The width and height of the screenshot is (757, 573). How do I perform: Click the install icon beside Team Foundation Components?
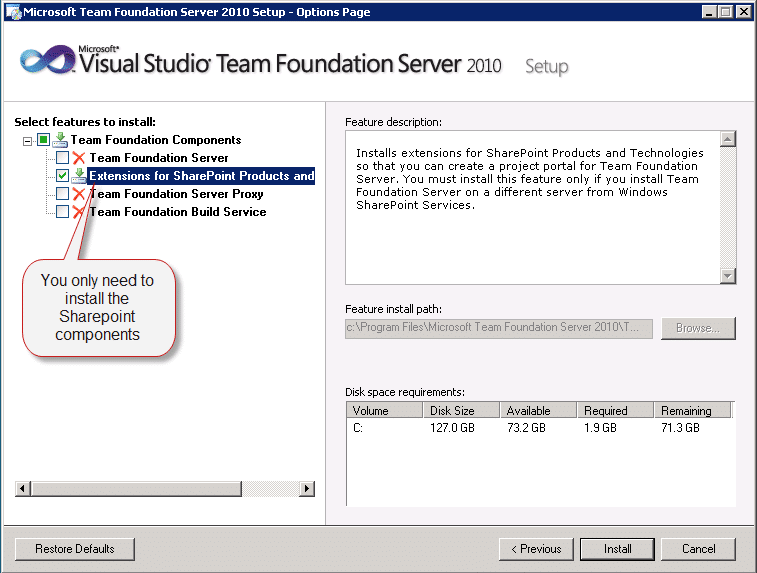tap(60, 140)
